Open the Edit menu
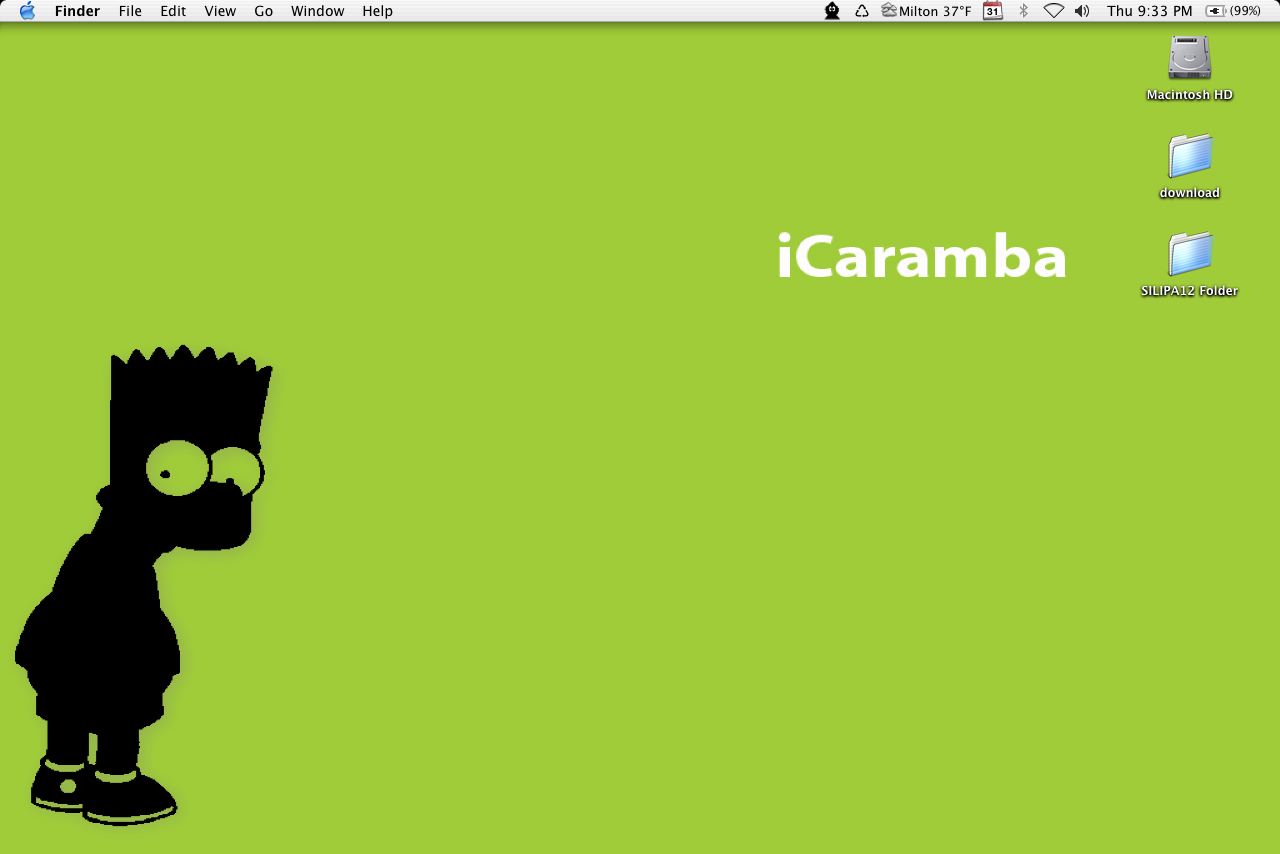The image size is (1280, 854). (173, 11)
